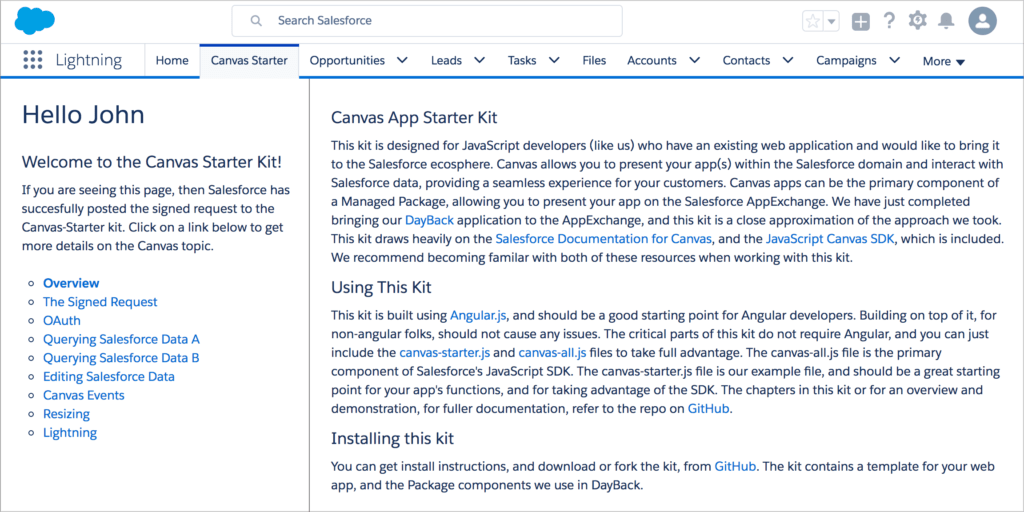Click the global actions plus icon
The height and width of the screenshot is (512, 1024).
point(861,22)
